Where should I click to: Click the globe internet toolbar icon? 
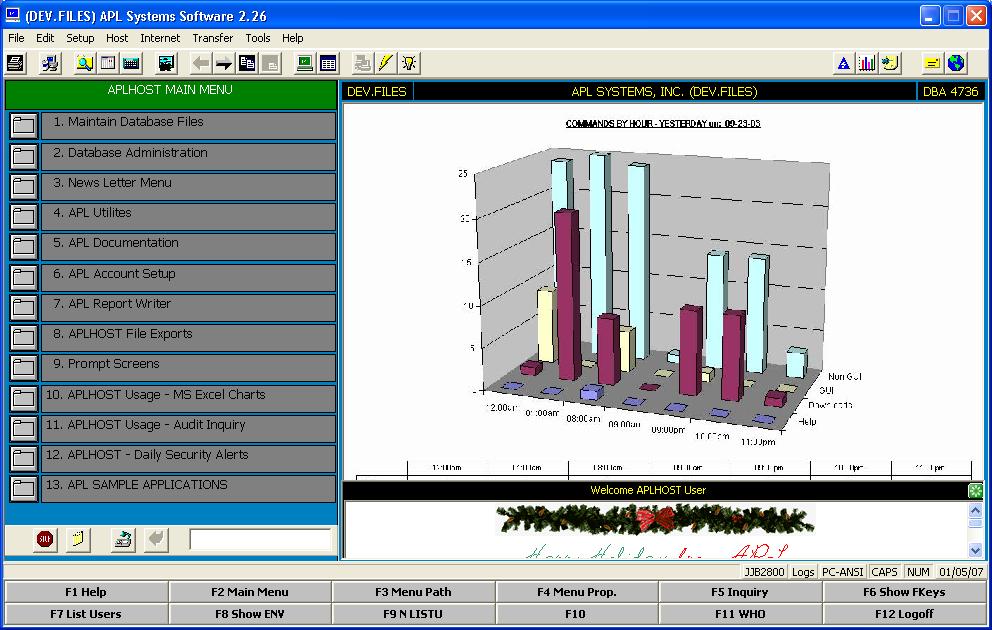pyautogui.click(x=956, y=63)
